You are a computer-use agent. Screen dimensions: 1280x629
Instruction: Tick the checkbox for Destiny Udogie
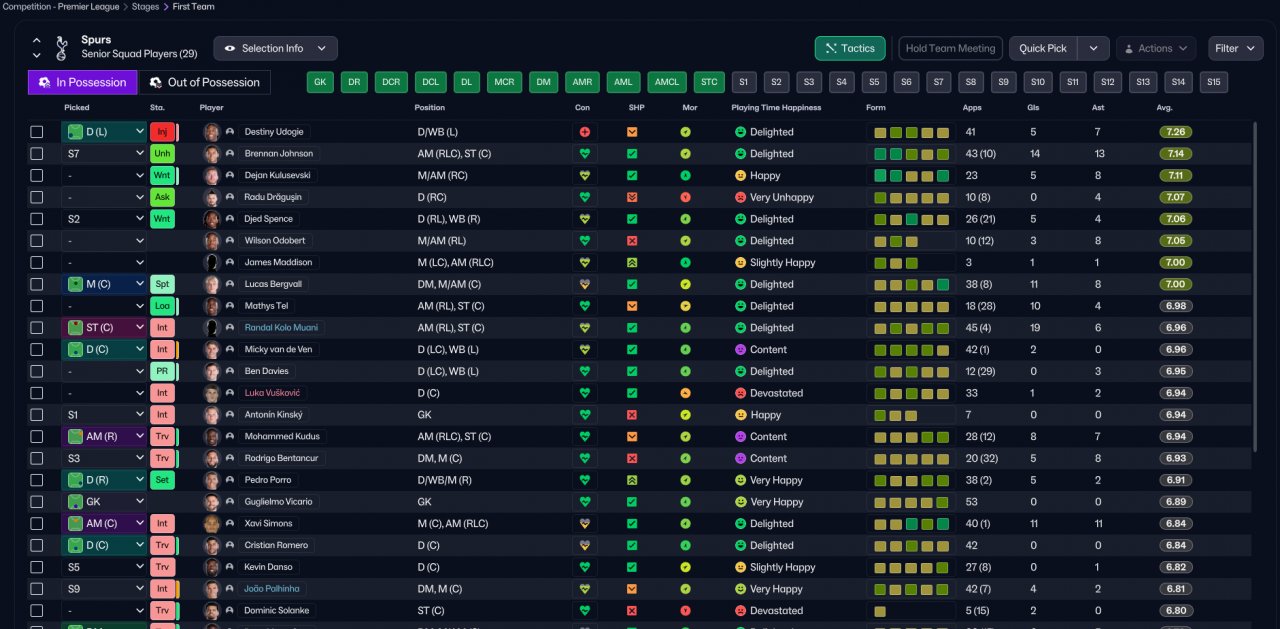(x=37, y=132)
